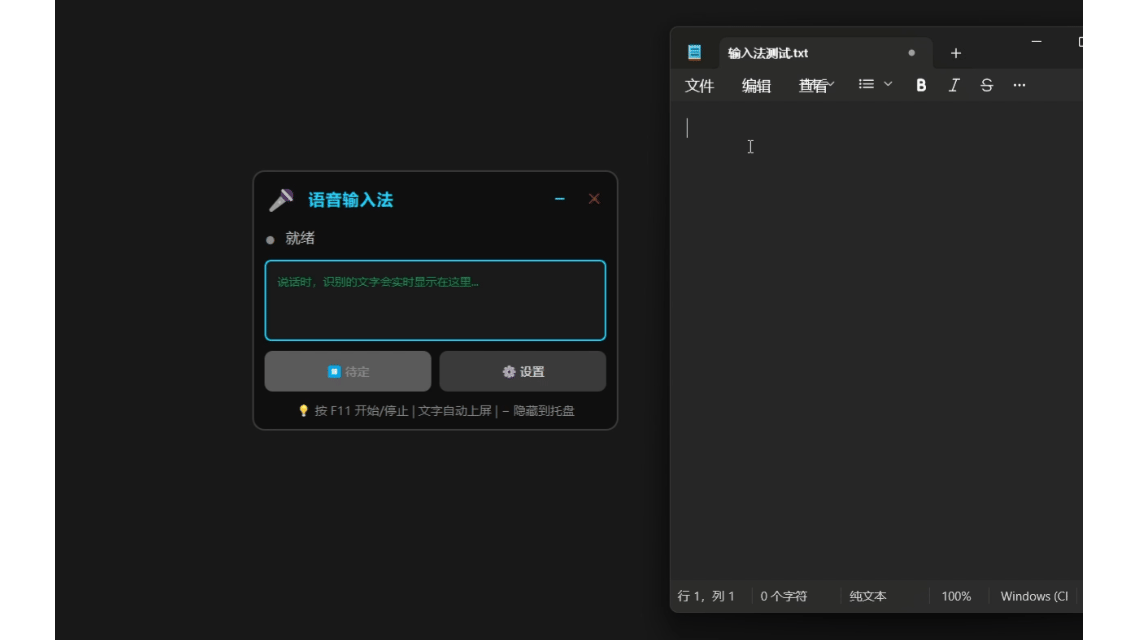The image size is (1138, 640).
Task: Toggle strikethrough formatting in Notepad
Action: tap(987, 86)
